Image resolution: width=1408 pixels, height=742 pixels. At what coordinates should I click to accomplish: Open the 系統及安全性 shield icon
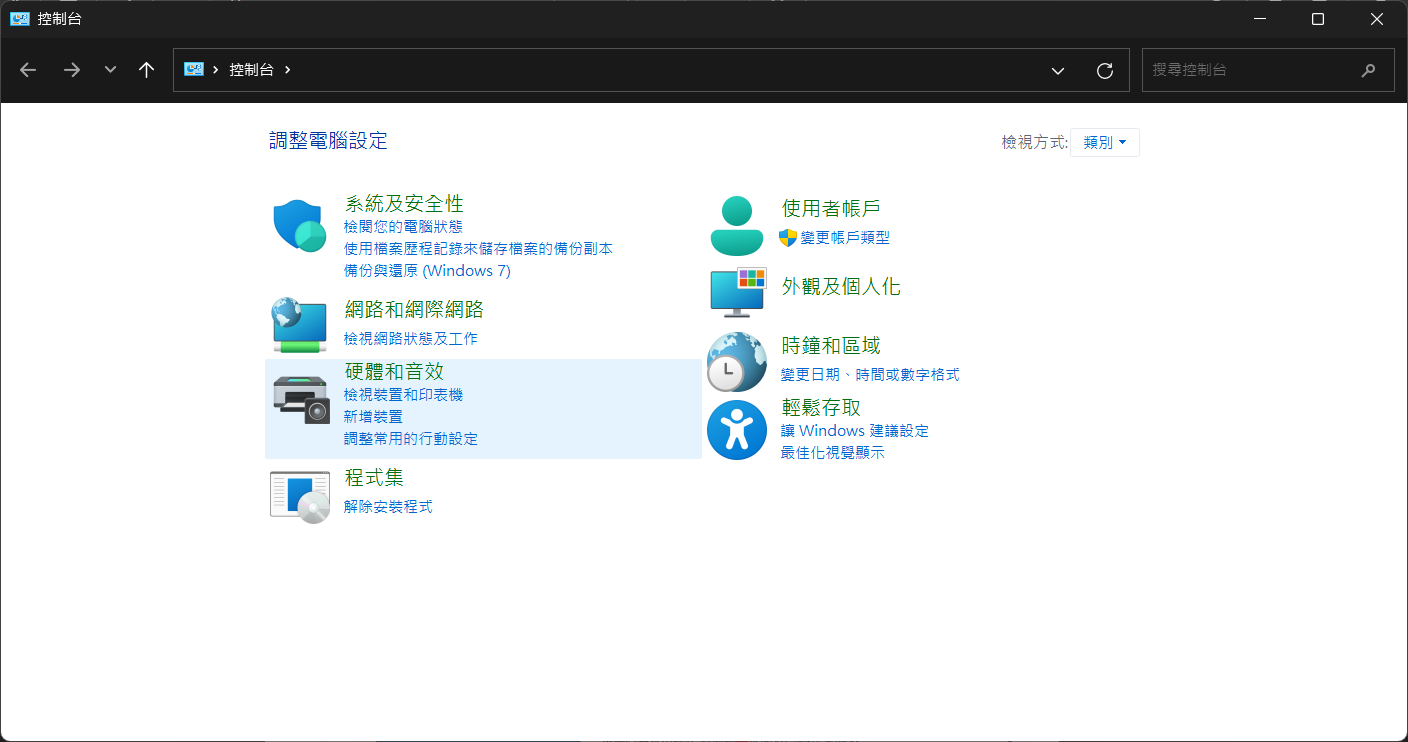(x=300, y=226)
